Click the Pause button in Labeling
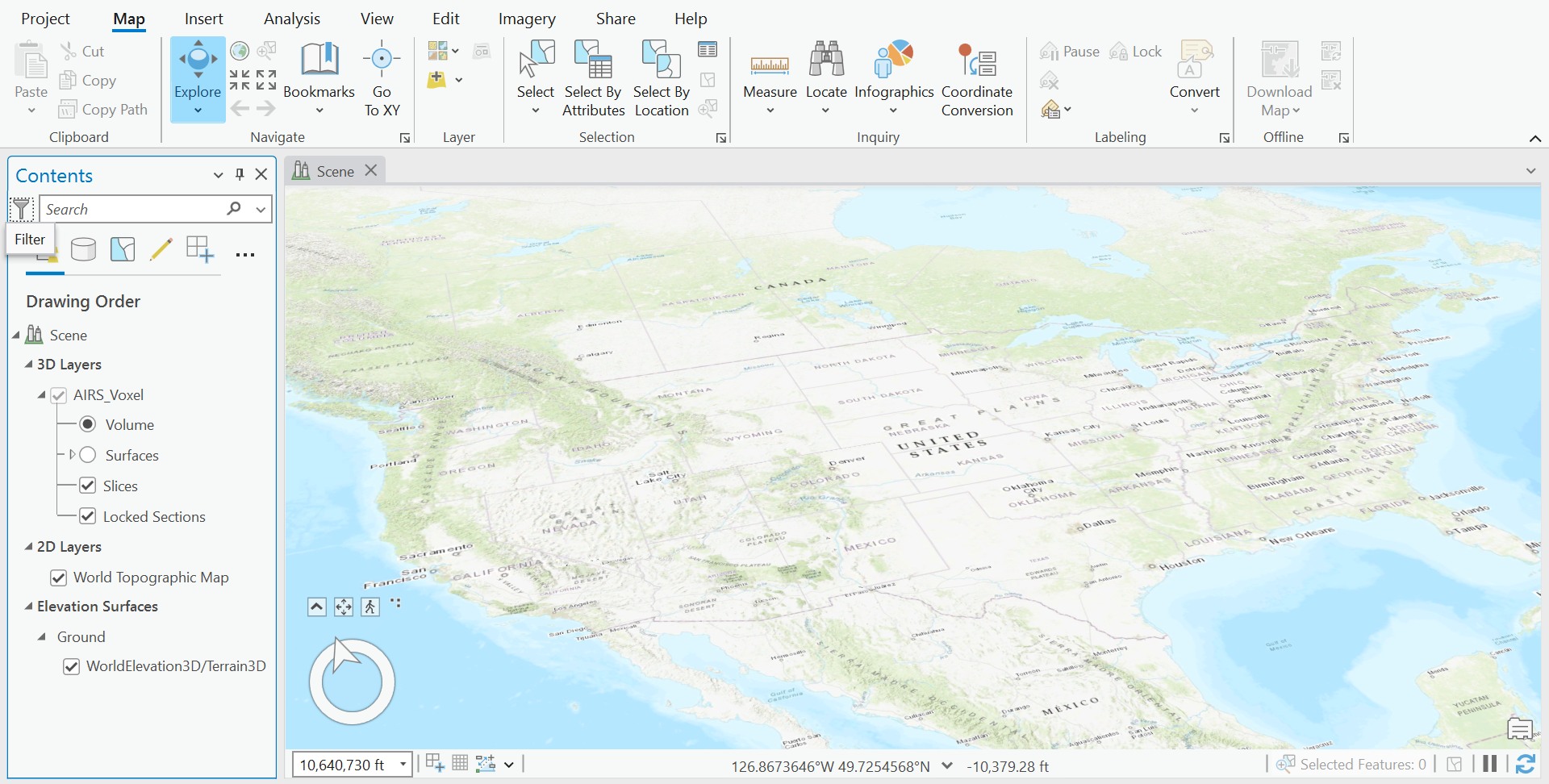Screen dimensions: 1549x784 tap(1069, 51)
